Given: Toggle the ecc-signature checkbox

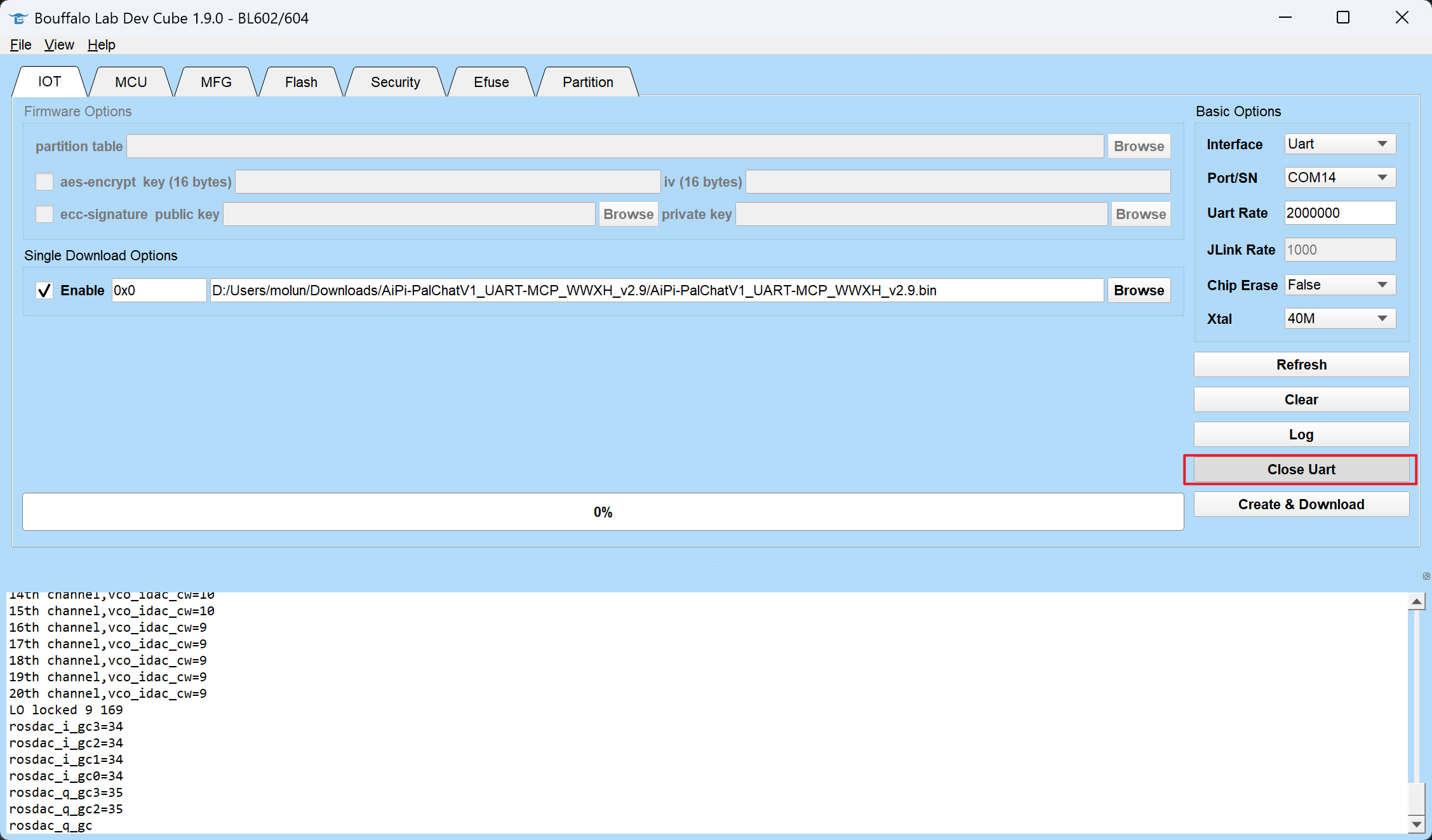Looking at the screenshot, I should [x=44, y=214].
